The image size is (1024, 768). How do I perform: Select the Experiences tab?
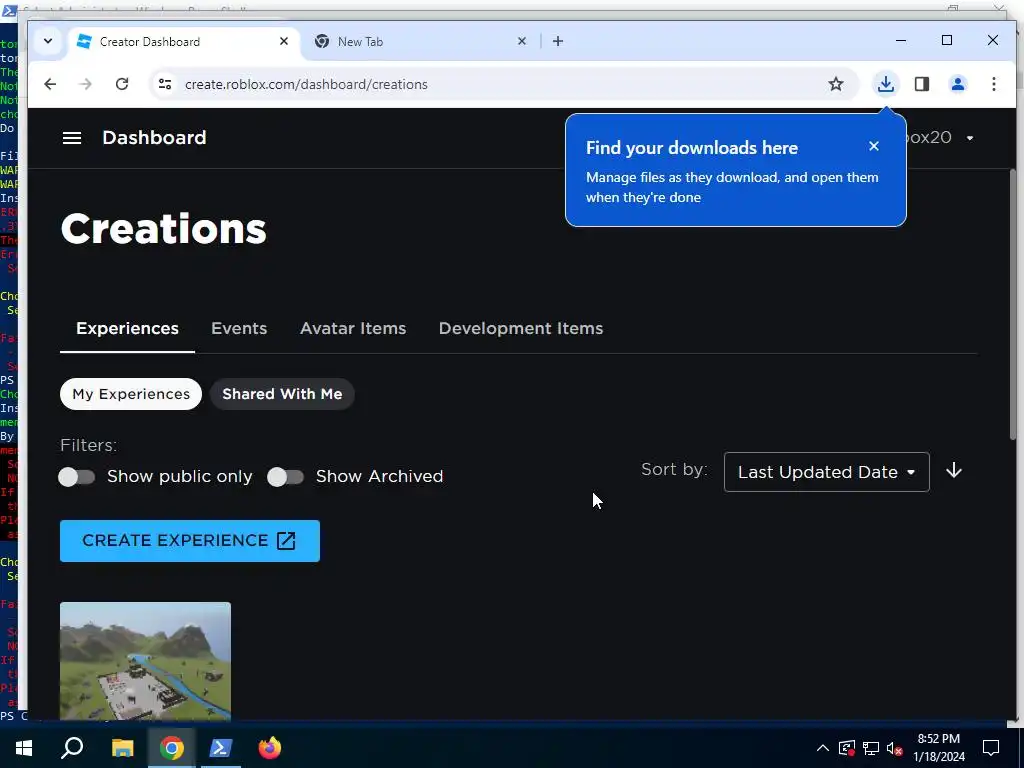127,328
